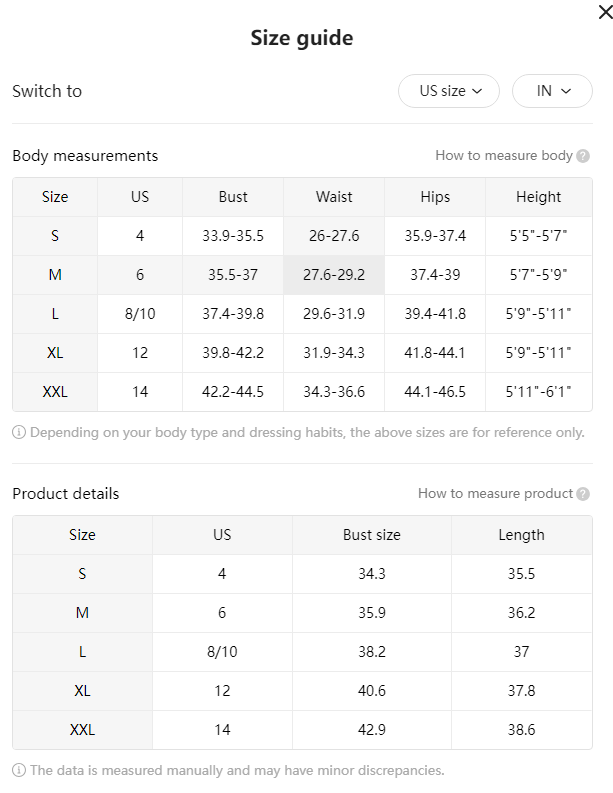Click the Bust size column header
Image resolution: width=613 pixels, height=793 pixels.
372,535
